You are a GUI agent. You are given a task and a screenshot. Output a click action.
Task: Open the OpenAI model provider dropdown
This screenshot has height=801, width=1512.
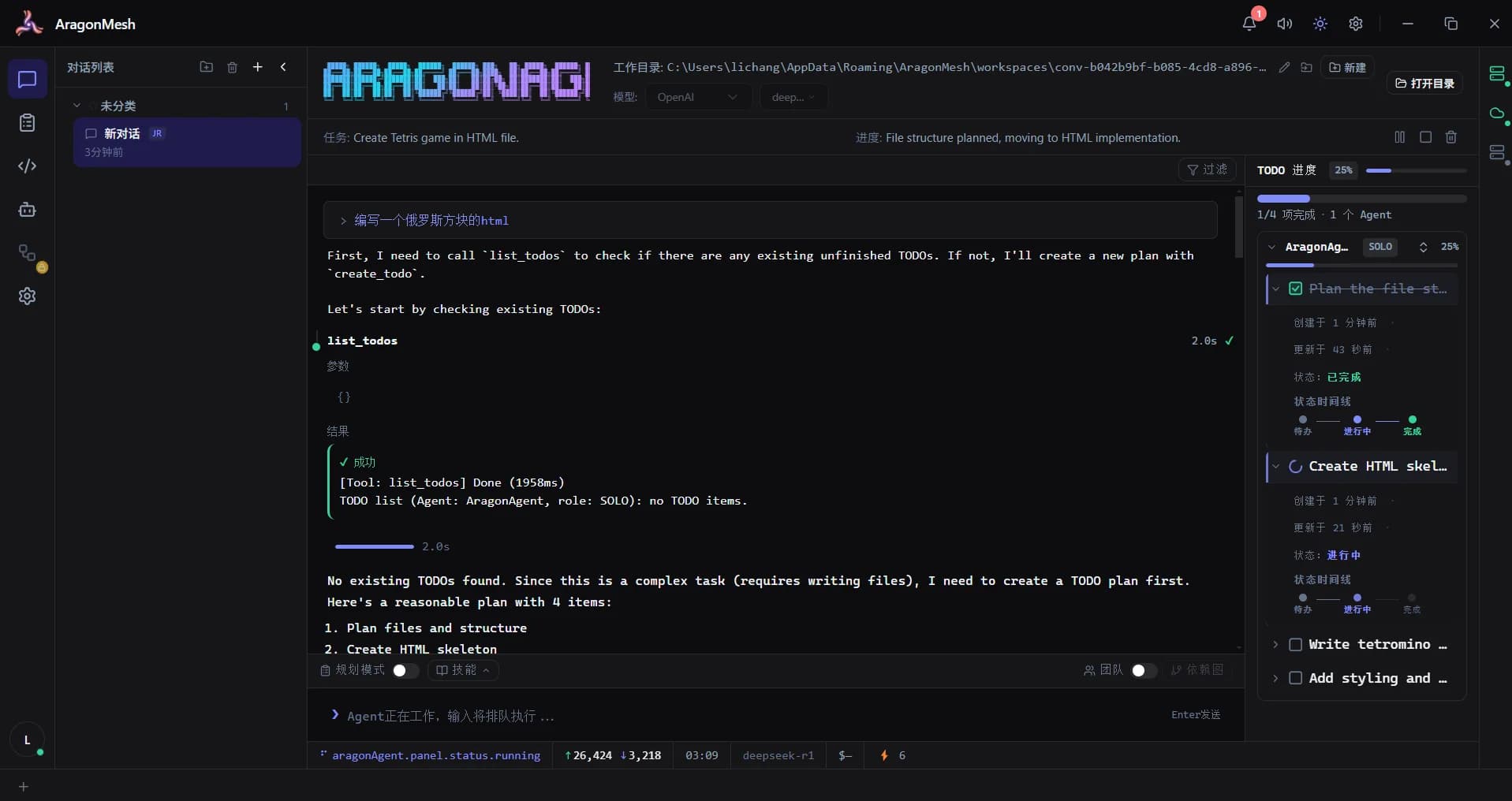pyautogui.click(x=697, y=97)
